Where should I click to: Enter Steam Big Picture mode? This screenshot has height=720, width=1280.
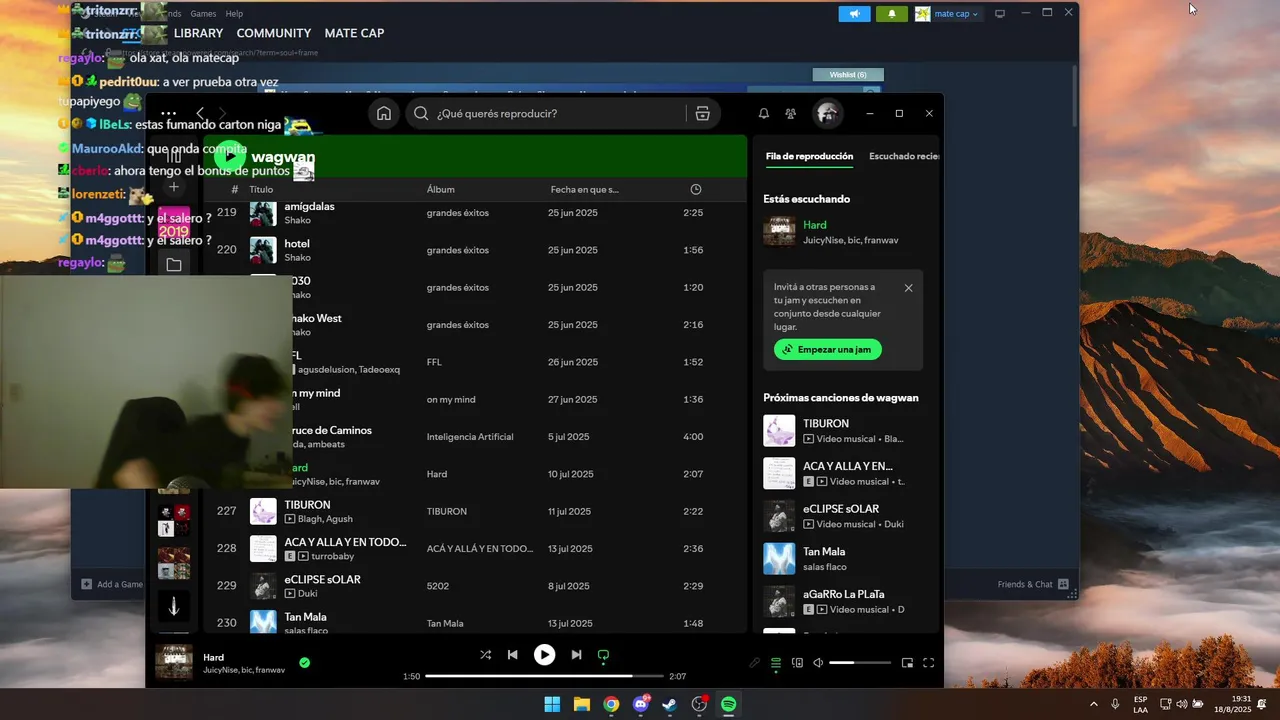999,13
